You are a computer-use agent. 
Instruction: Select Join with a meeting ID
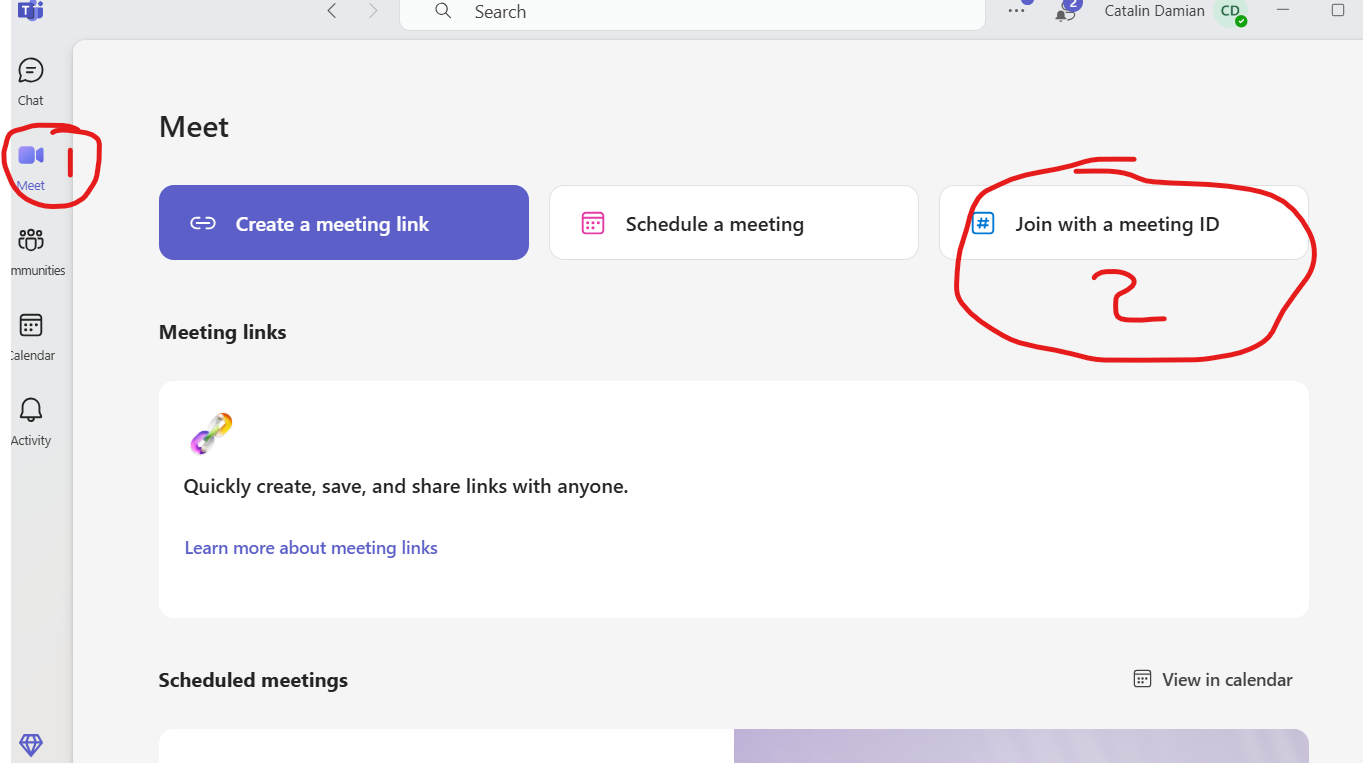coord(1123,223)
